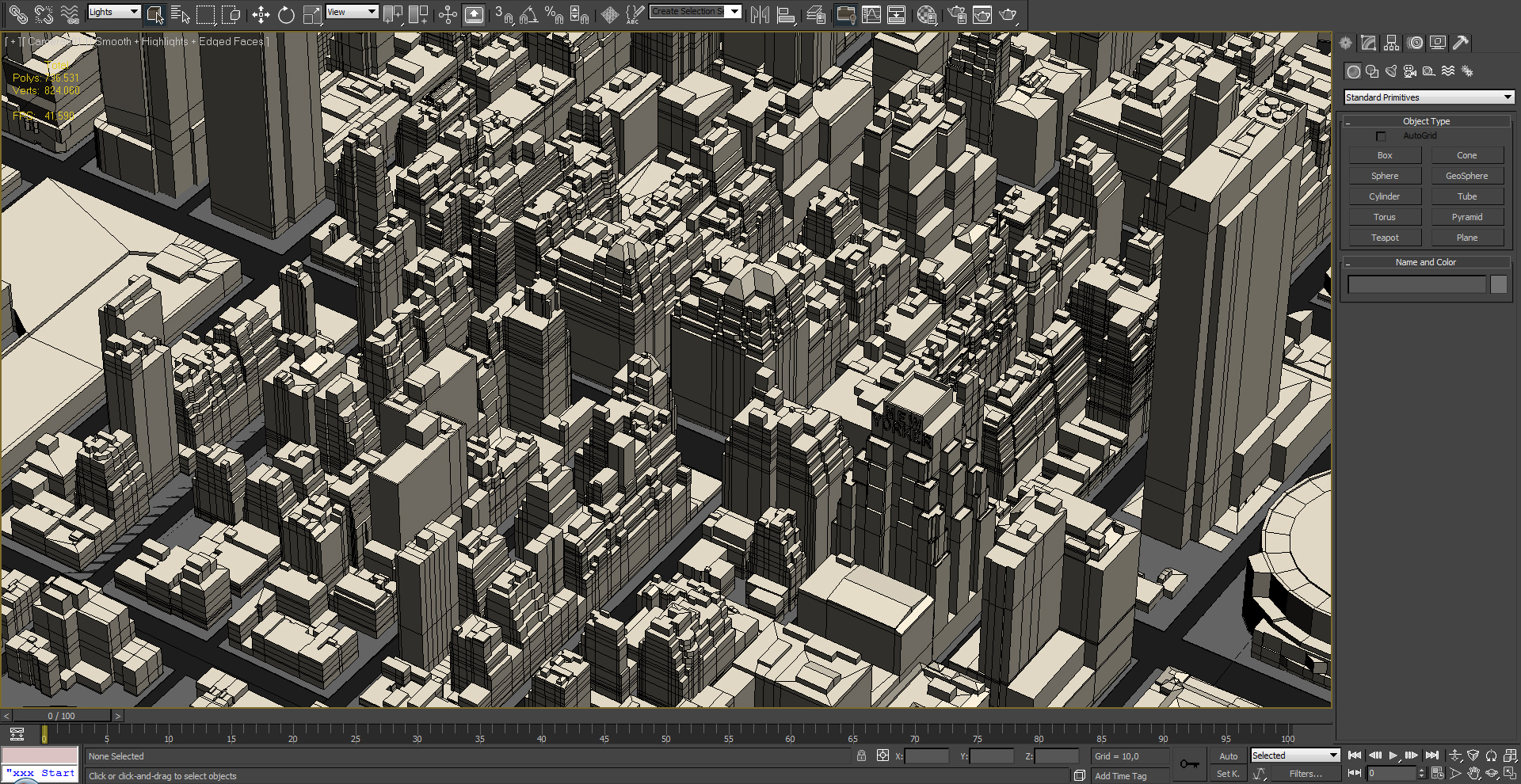
Task: Enable the AutoGrid checkbox
Action: coord(1381,135)
